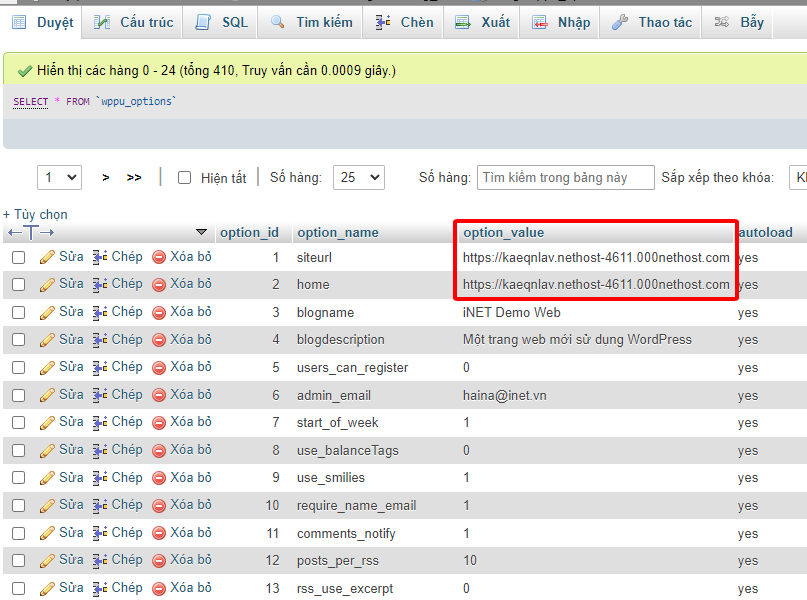
Task: Click the copy icon for siteurl row
Action: (100, 257)
